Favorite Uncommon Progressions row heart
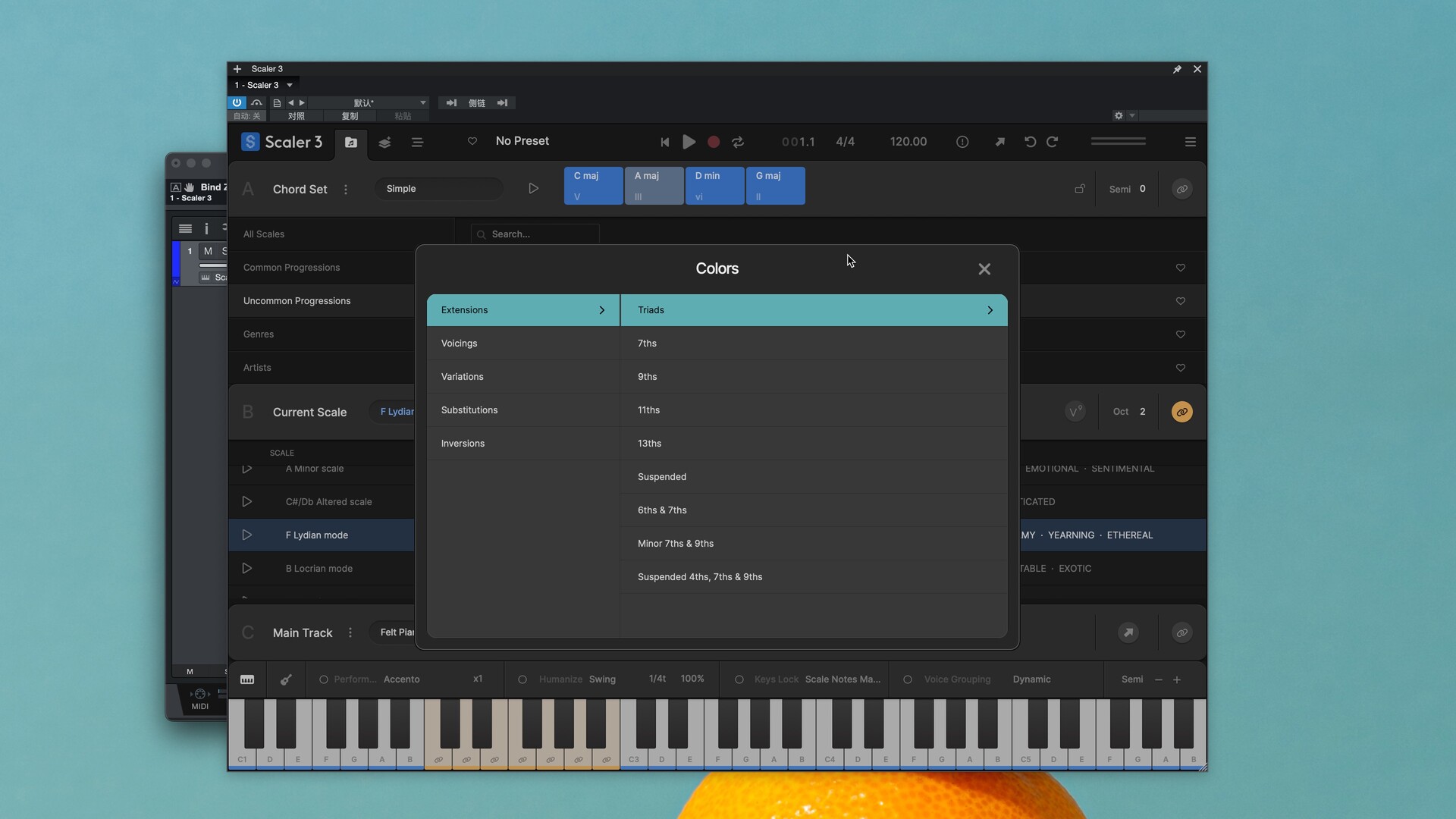1456x819 pixels. [x=1181, y=301]
